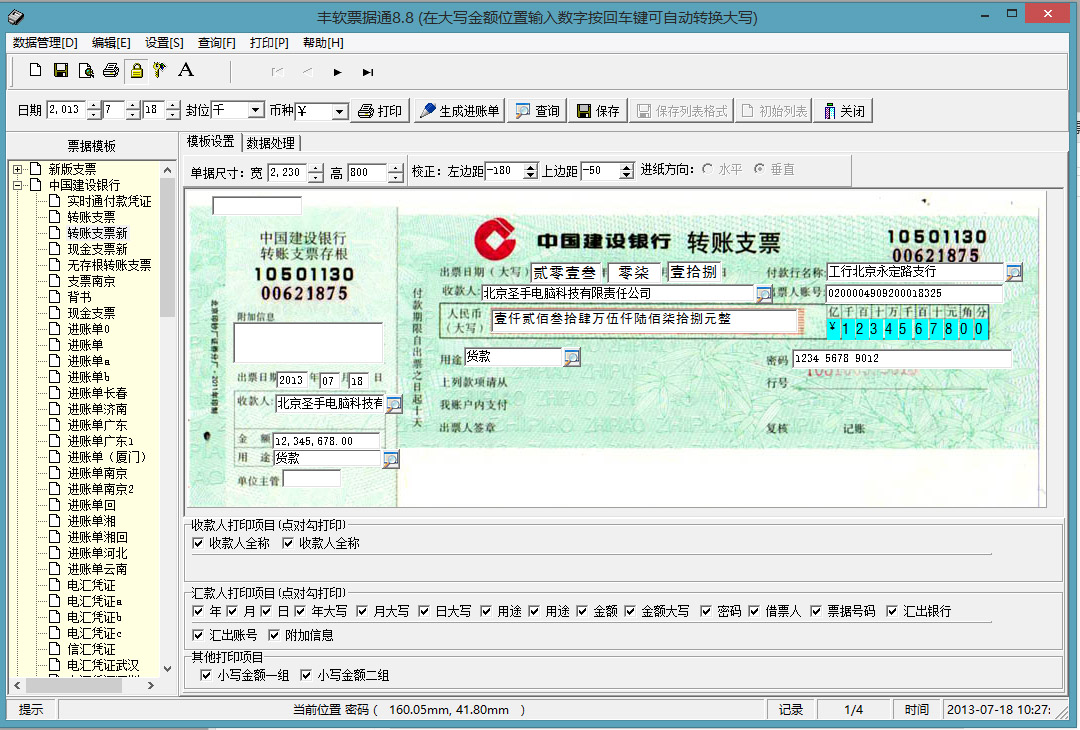This screenshot has height=730, width=1080.
Task: Open the 币种 currency dropdown
Action: 340,111
